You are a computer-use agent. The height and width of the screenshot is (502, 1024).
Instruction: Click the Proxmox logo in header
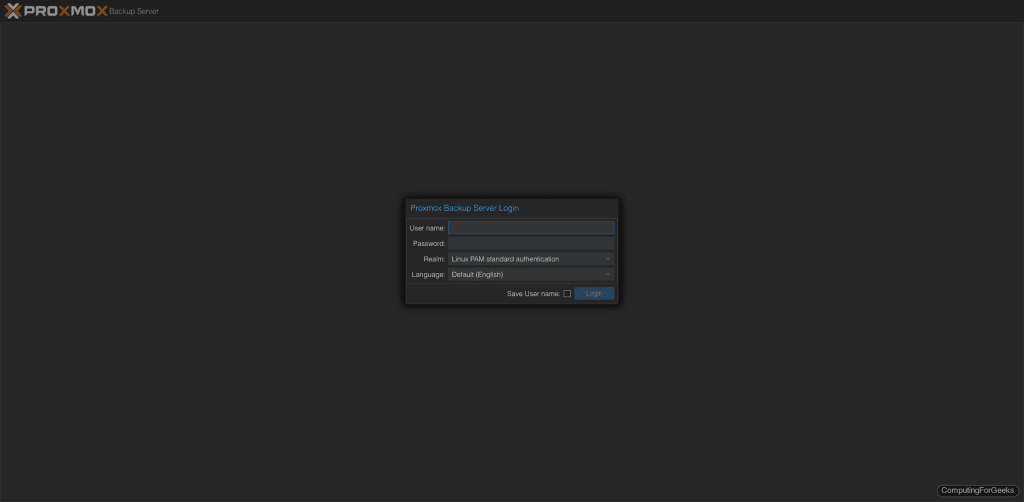(x=56, y=10)
